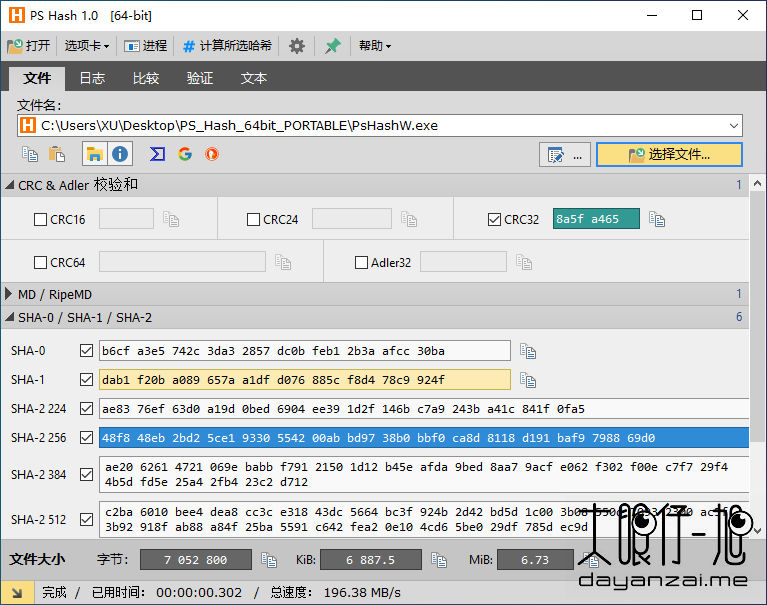
Task: Switch to the 比较 tab
Action: 146,78
